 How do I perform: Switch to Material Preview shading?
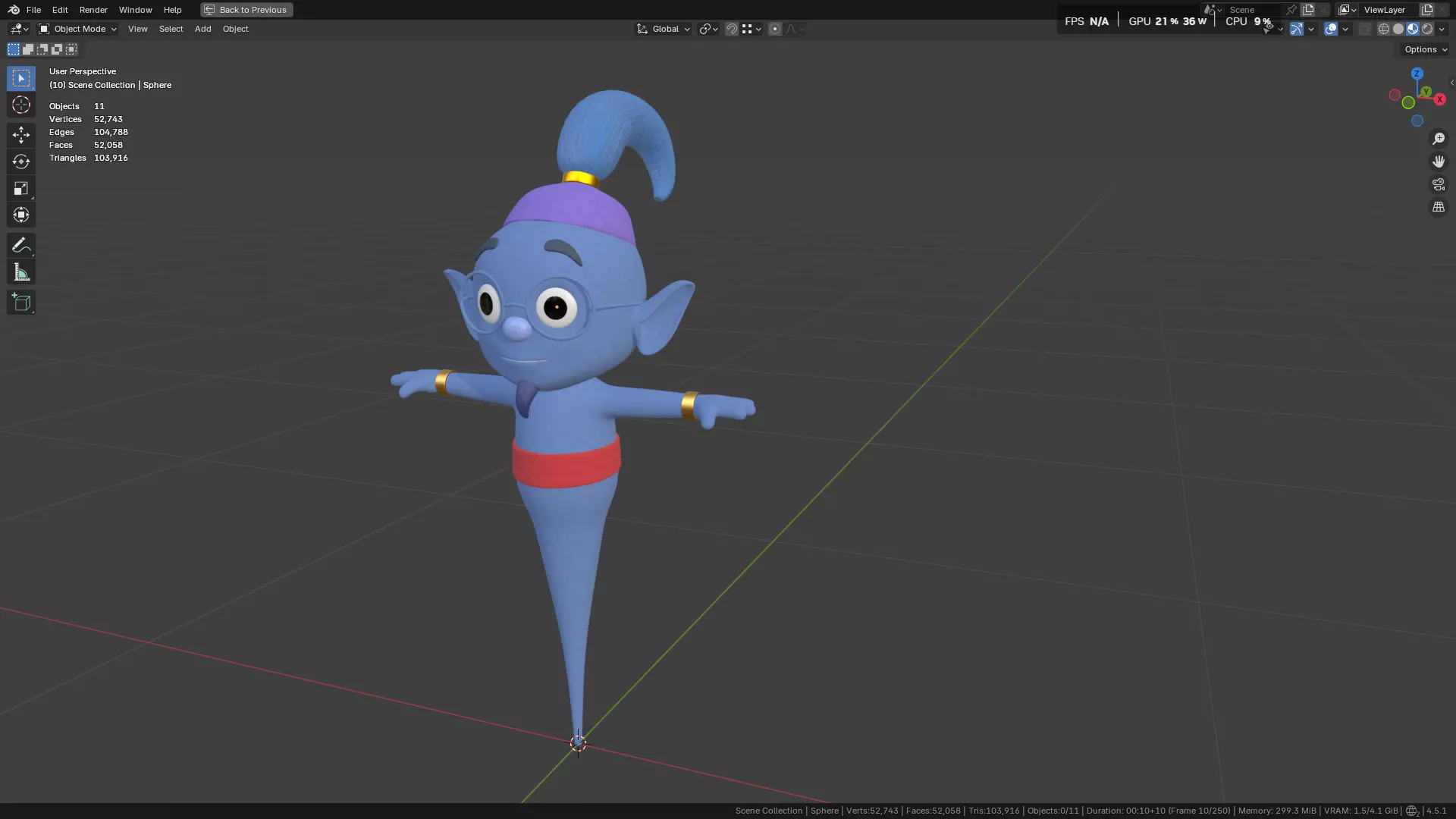[1412, 29]
